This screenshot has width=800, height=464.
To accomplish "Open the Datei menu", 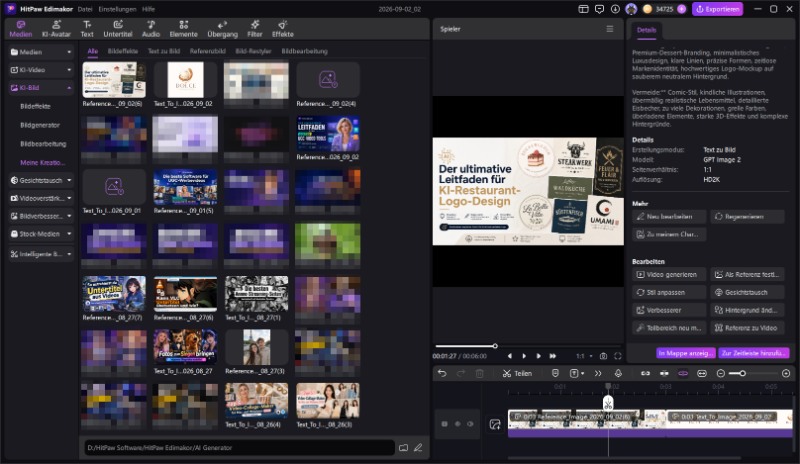I will tap(85, 9).
